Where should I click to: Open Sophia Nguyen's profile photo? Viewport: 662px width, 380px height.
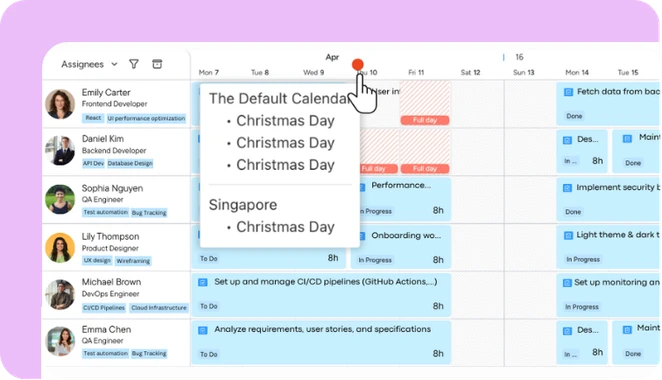pos(60,199)
